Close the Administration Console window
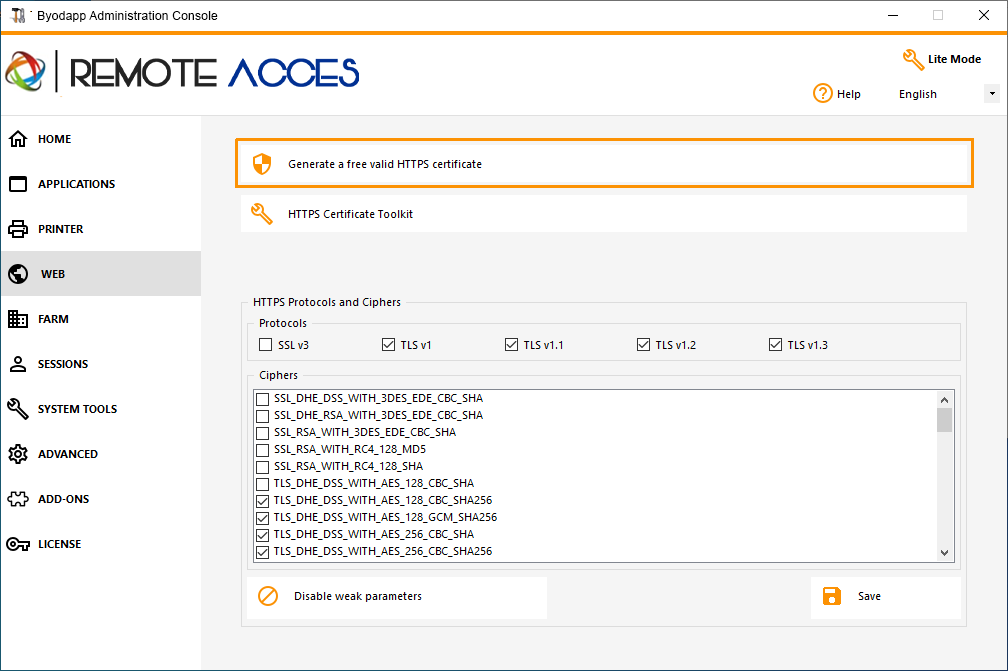Image resolution: width=1008 pixels, height=671 pixels. pos(984,15)
